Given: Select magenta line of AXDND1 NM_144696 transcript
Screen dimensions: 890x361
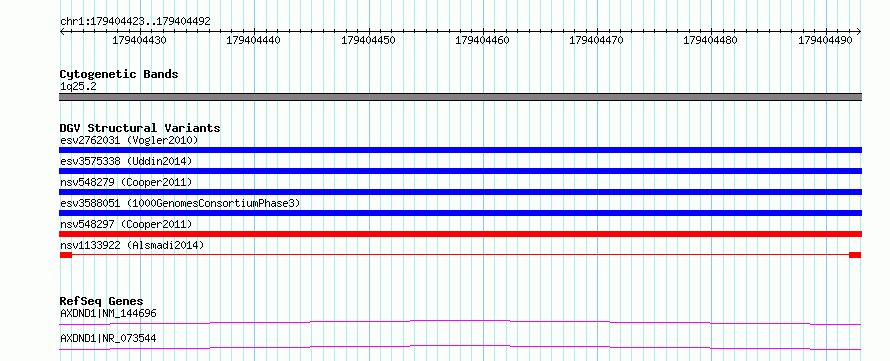Looking at the screenshot, I should click(x=460, y=322).
